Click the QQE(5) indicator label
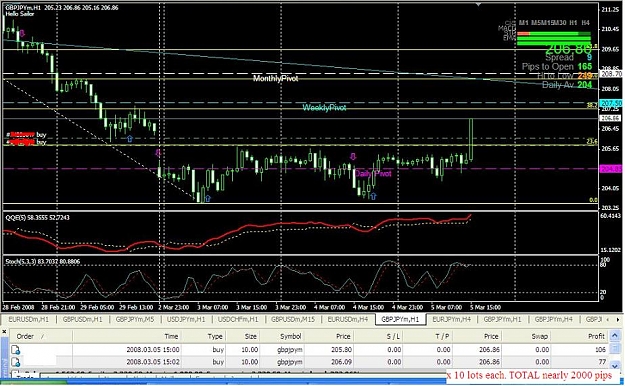625x386 pixels. pyautogui.click(x=37, y=217)
